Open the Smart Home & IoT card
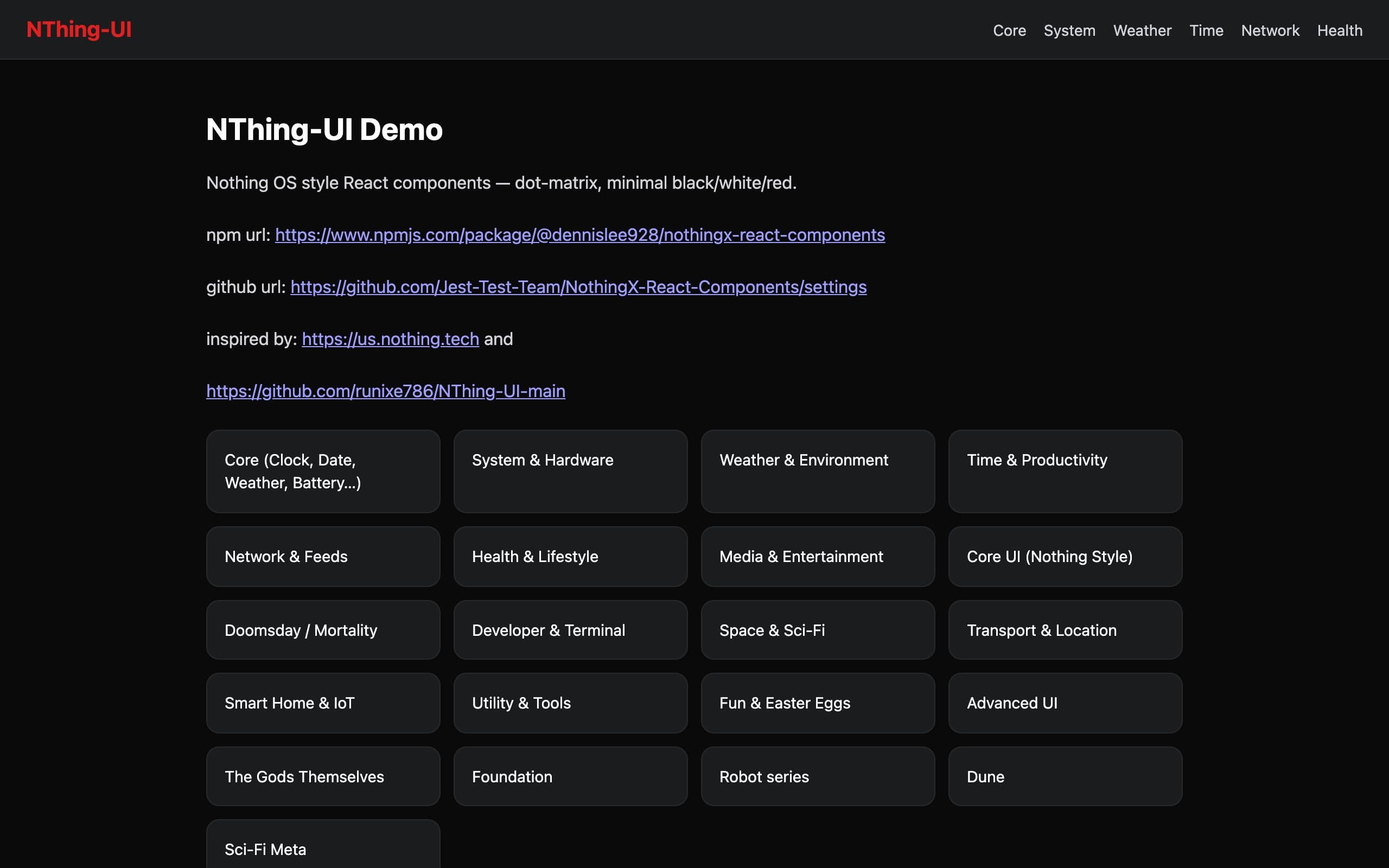1389x868 pixels. tap(323, 703)
